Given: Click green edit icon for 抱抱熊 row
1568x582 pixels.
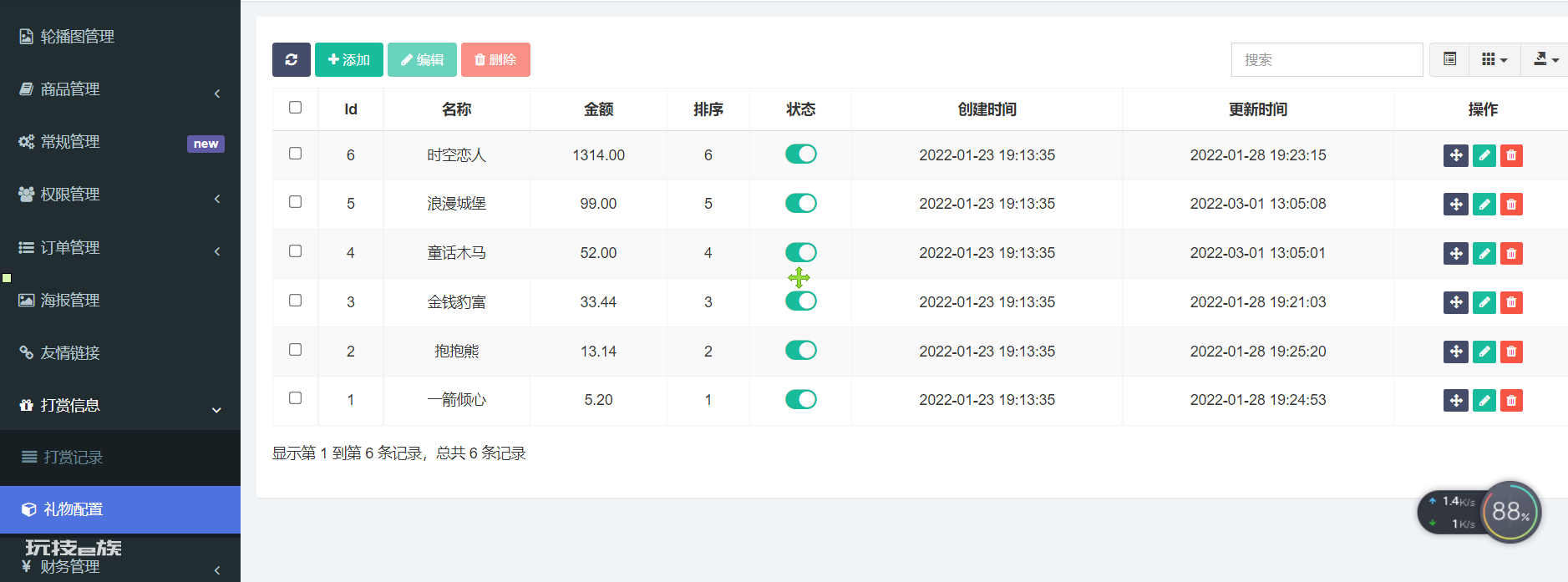Looking at the screenshot, I should (x=1484, y=352).
